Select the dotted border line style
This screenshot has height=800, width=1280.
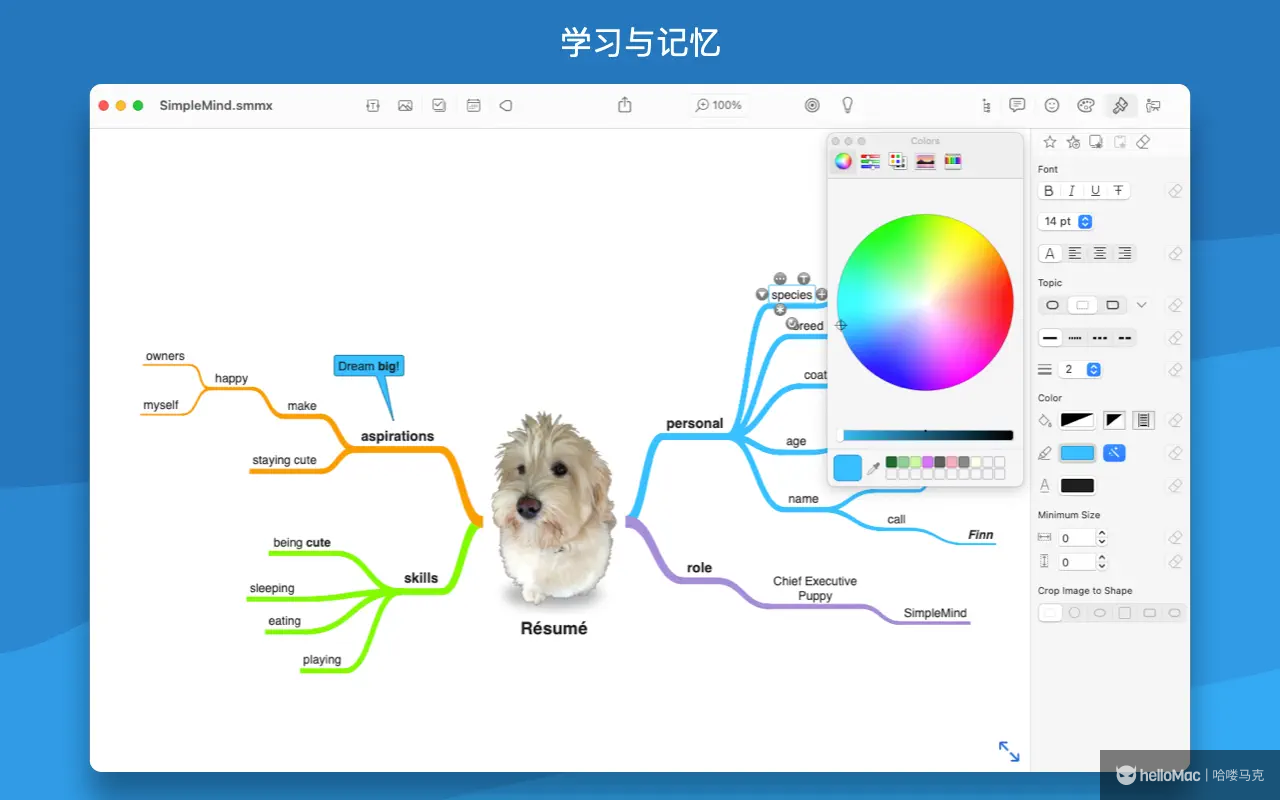click(1075, 338)
